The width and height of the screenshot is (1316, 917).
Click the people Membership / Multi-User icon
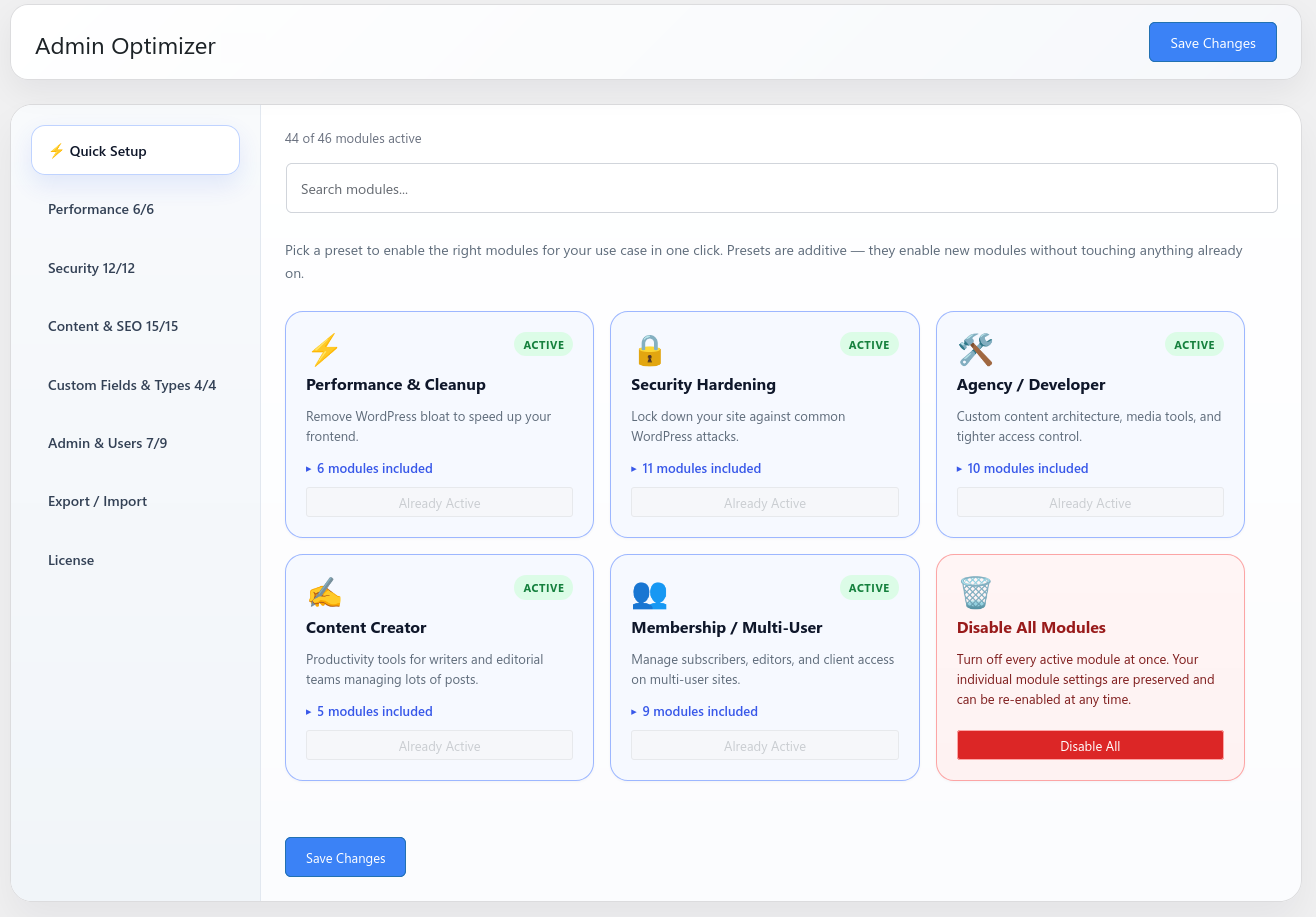point(649,593)
